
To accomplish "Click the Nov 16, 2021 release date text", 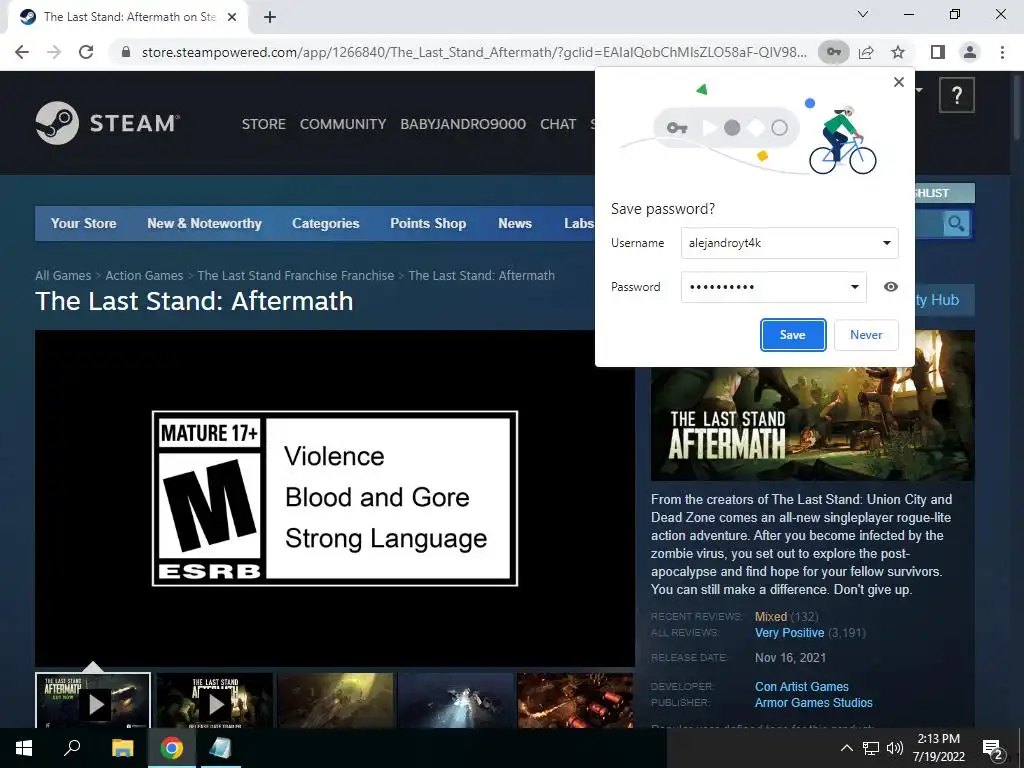I will [790, 658].
